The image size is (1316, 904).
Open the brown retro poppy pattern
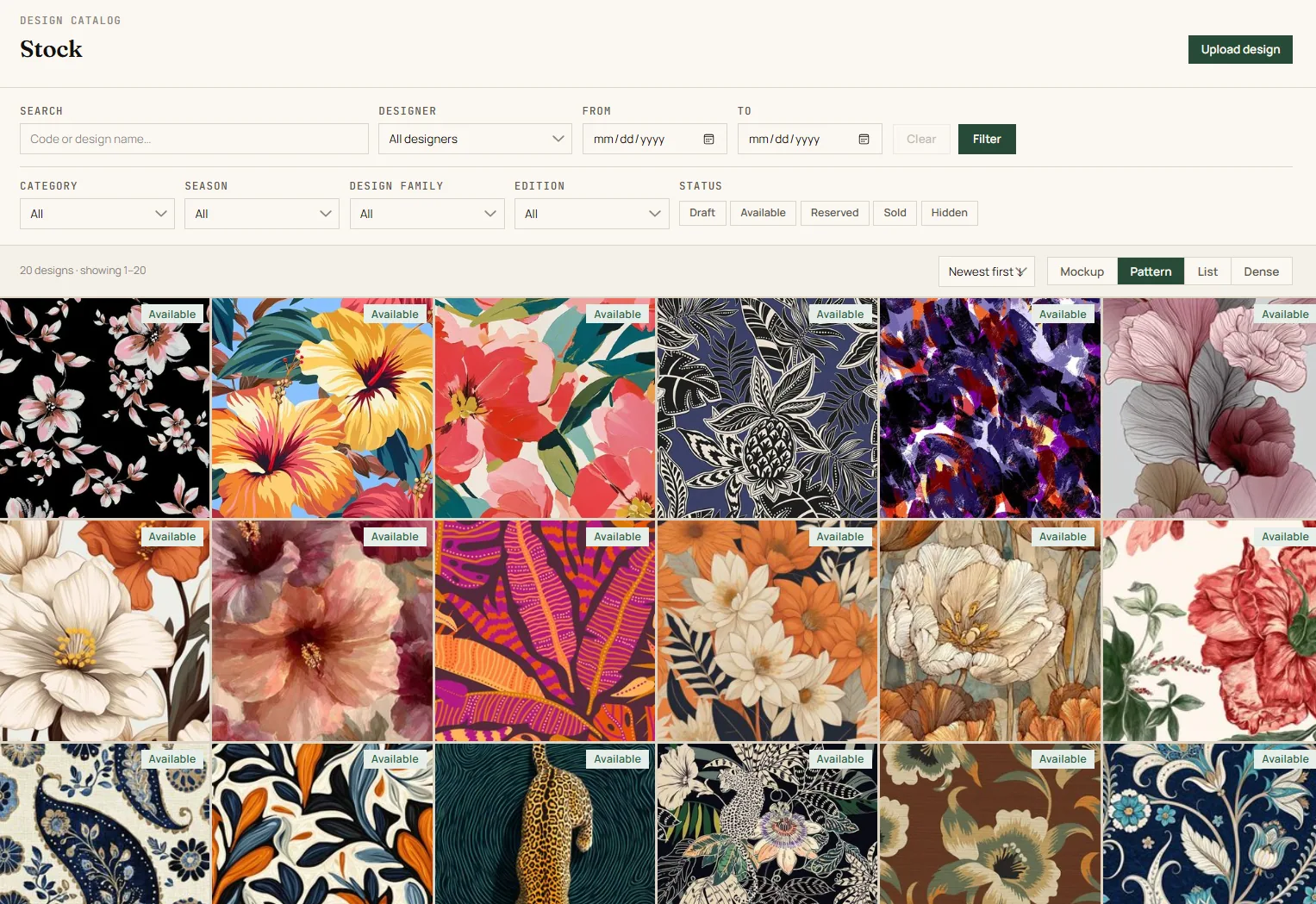tap(990, 824)
